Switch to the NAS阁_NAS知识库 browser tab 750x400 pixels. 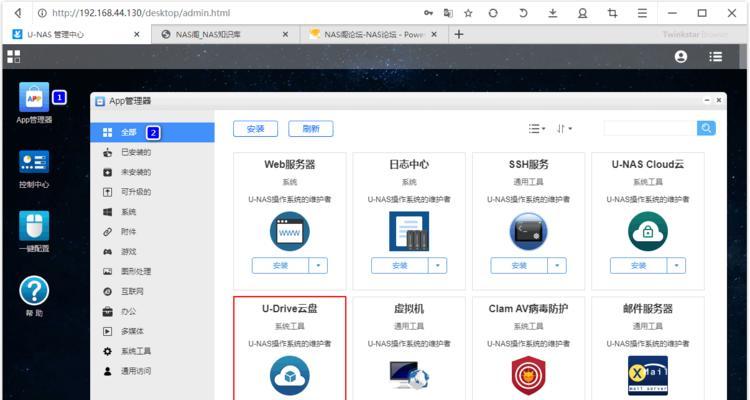pos(225,34)
